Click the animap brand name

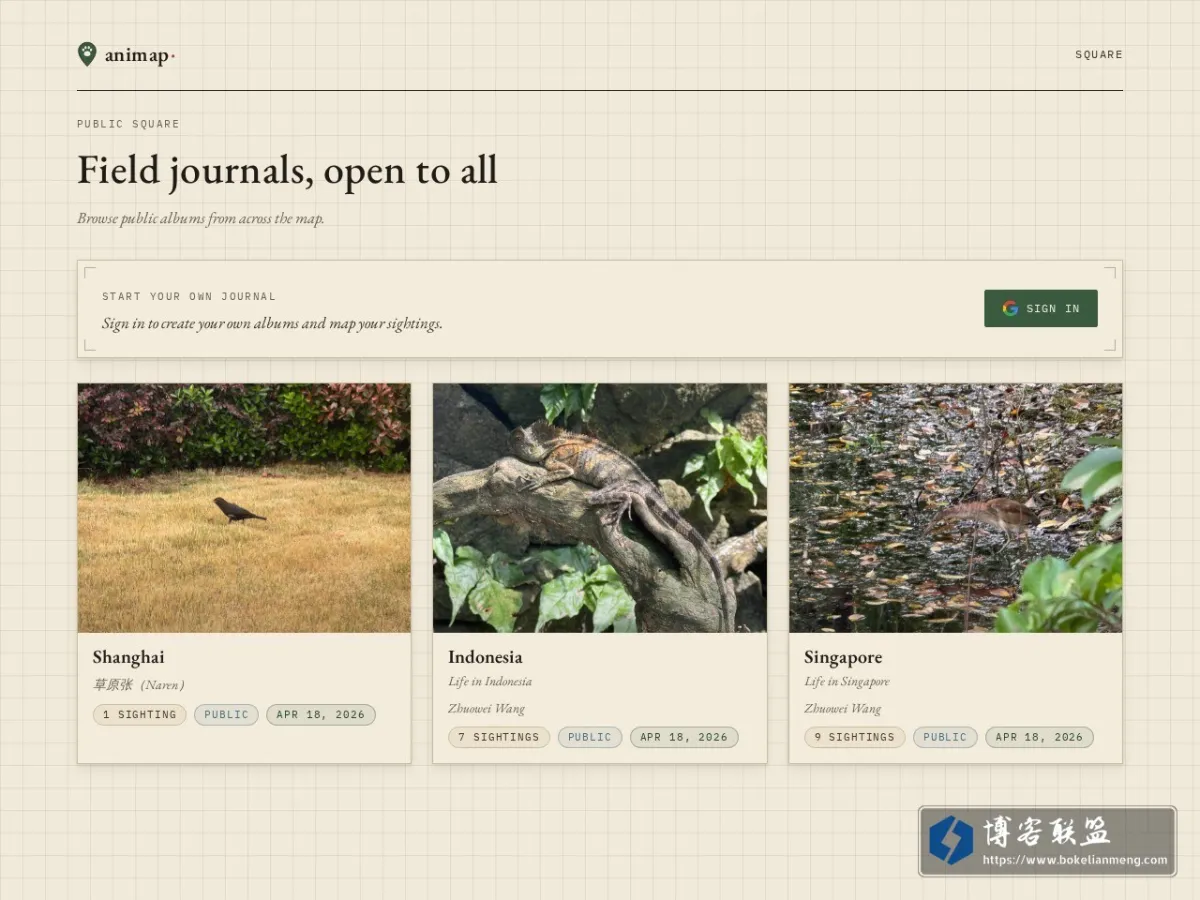pyautogui.click(x=138, y=56)
